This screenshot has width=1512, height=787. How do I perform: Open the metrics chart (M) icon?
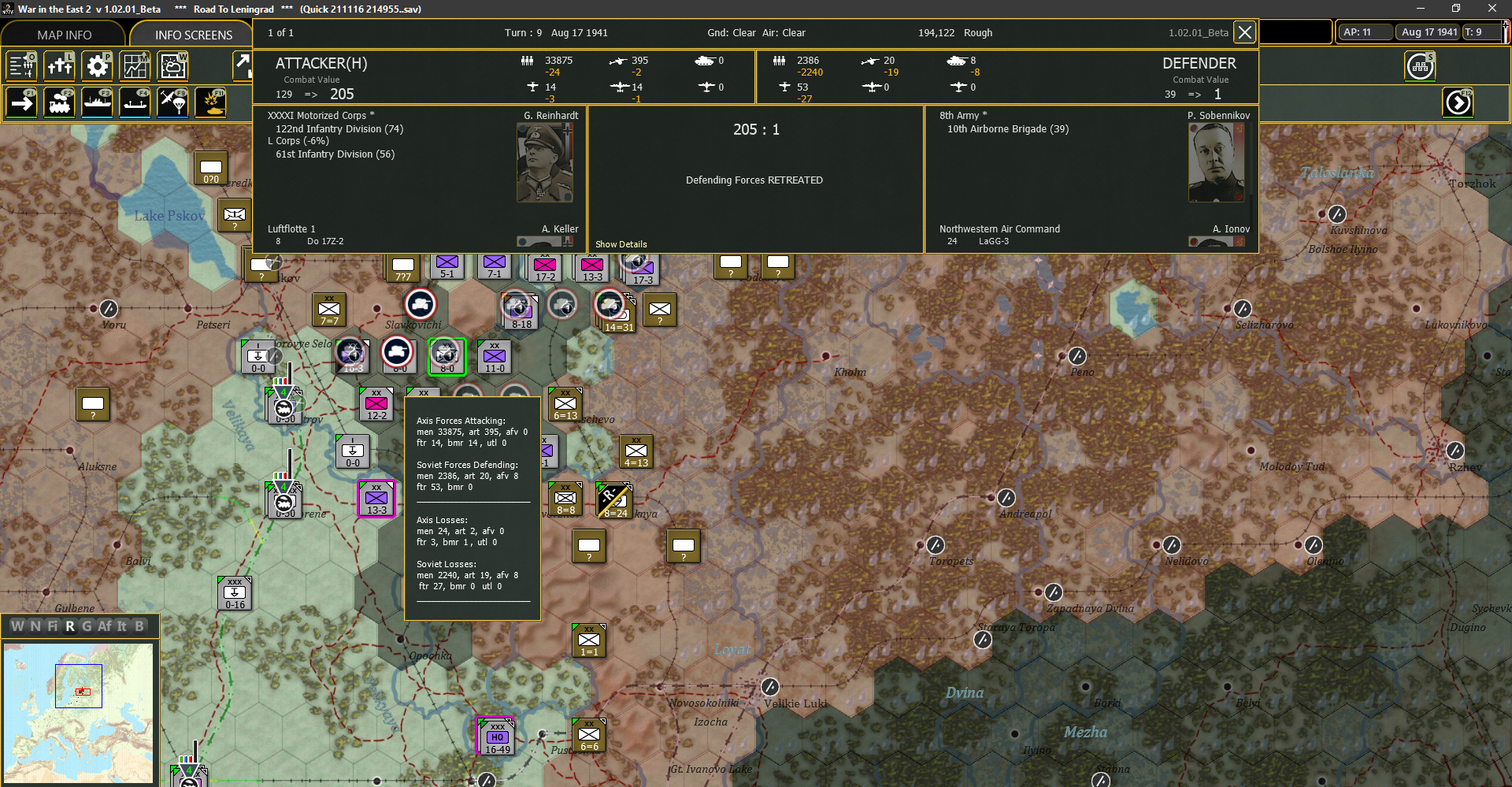[x=135, y=66]
